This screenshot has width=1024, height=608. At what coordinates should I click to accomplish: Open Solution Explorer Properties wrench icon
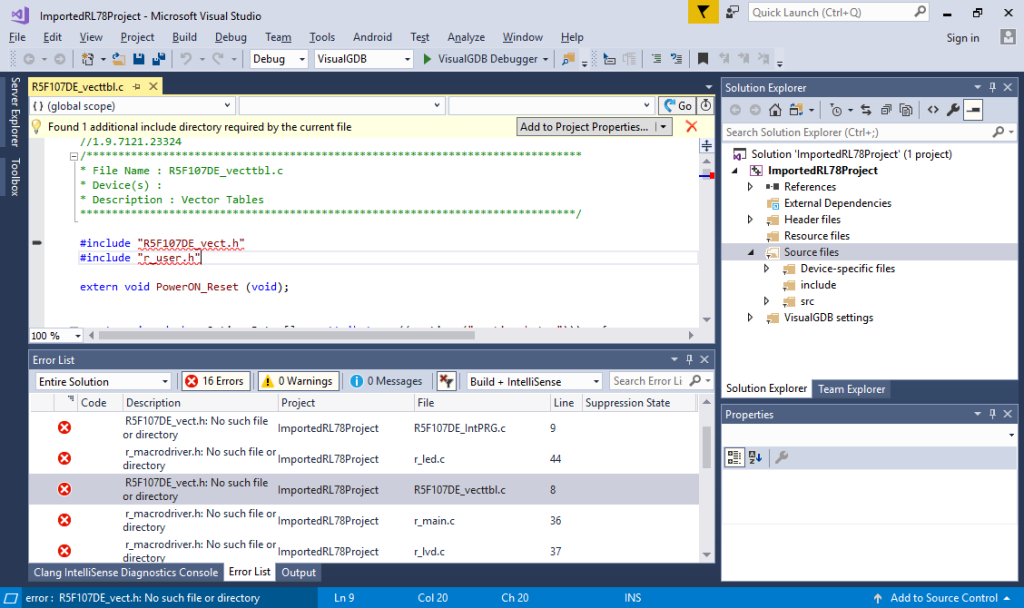(953, 110)
